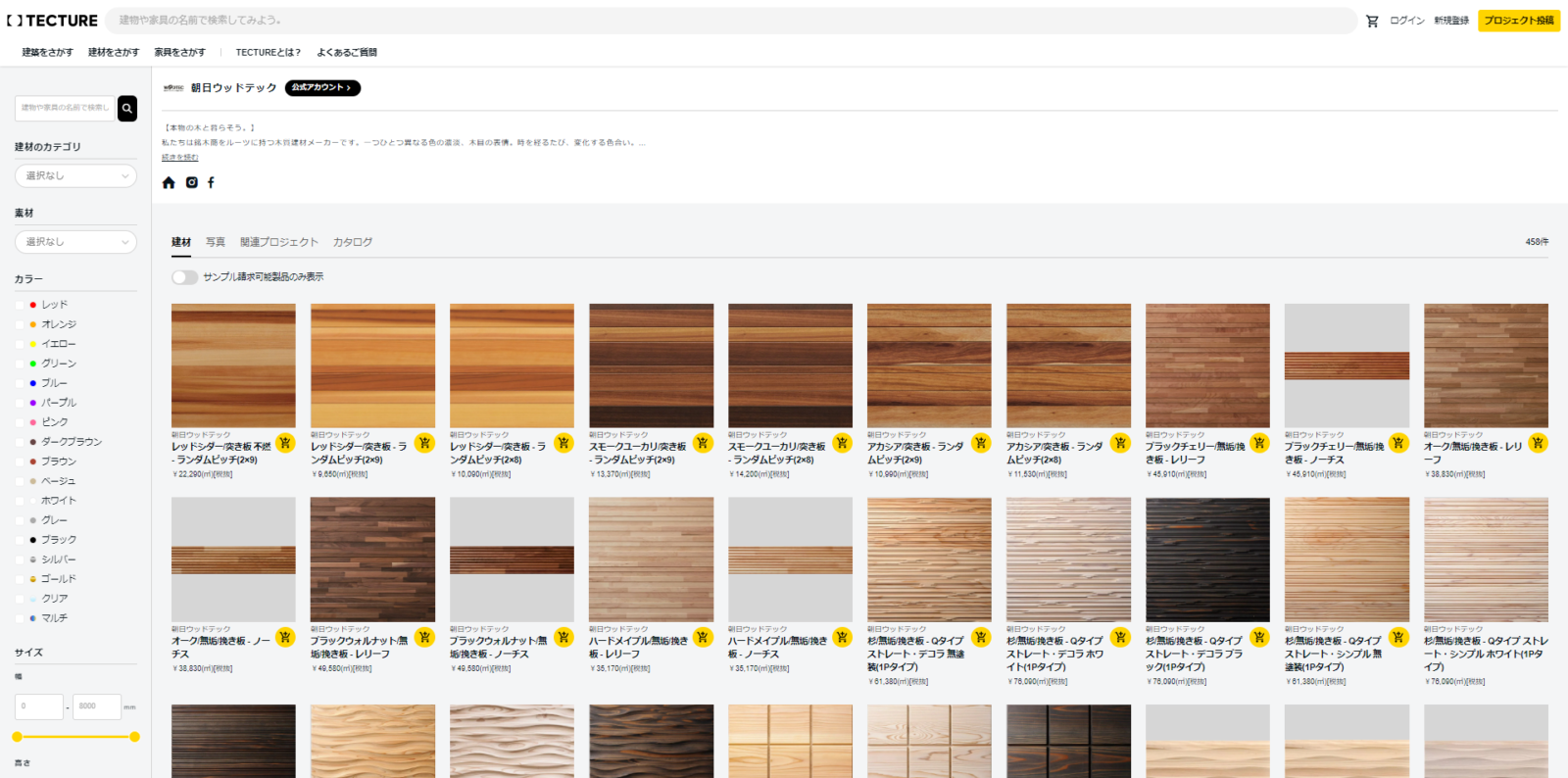Open the 建築をさがす navigation menu
1568x778 pixels.
pyautogui.click(x=47, y=52)
